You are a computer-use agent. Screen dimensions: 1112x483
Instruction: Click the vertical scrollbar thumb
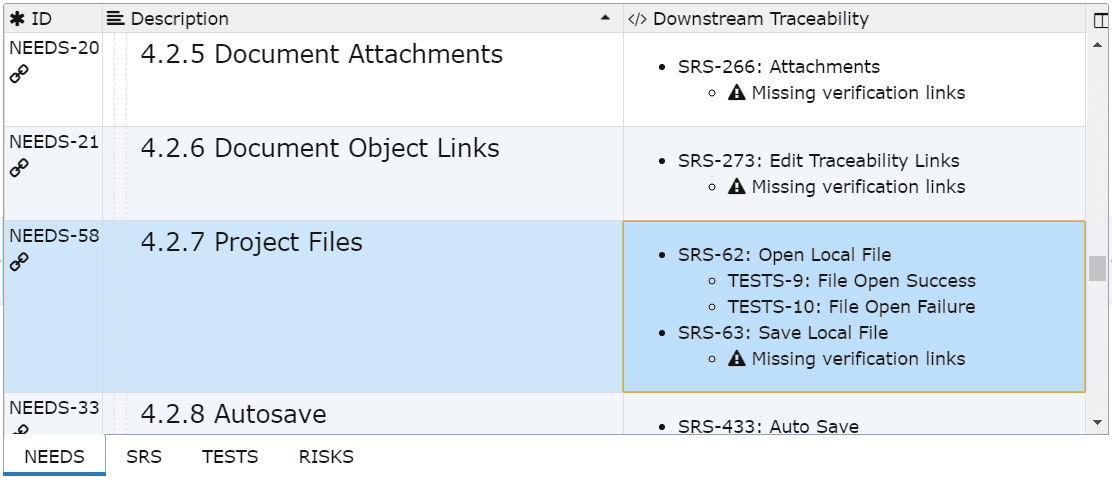click(1097, 268)
